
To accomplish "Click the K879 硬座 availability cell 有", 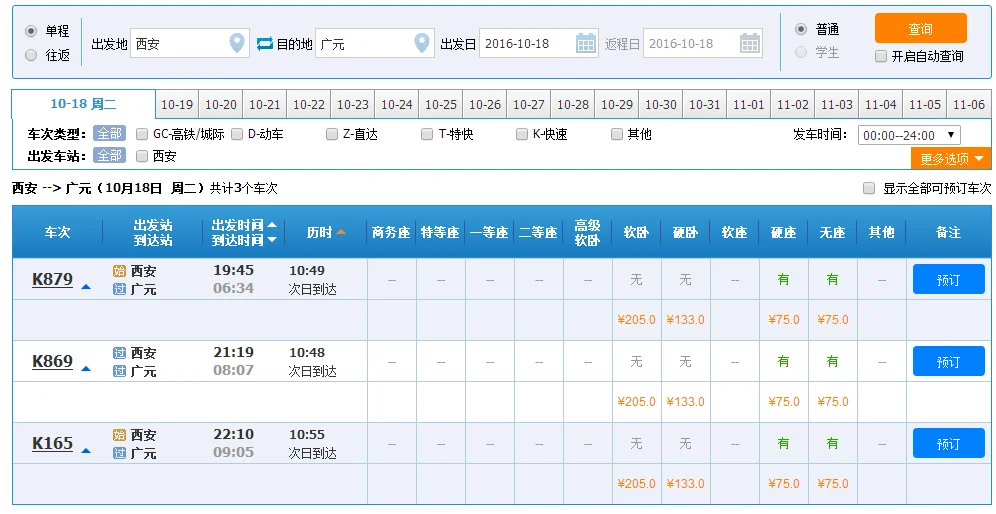I will coord(783,280).
